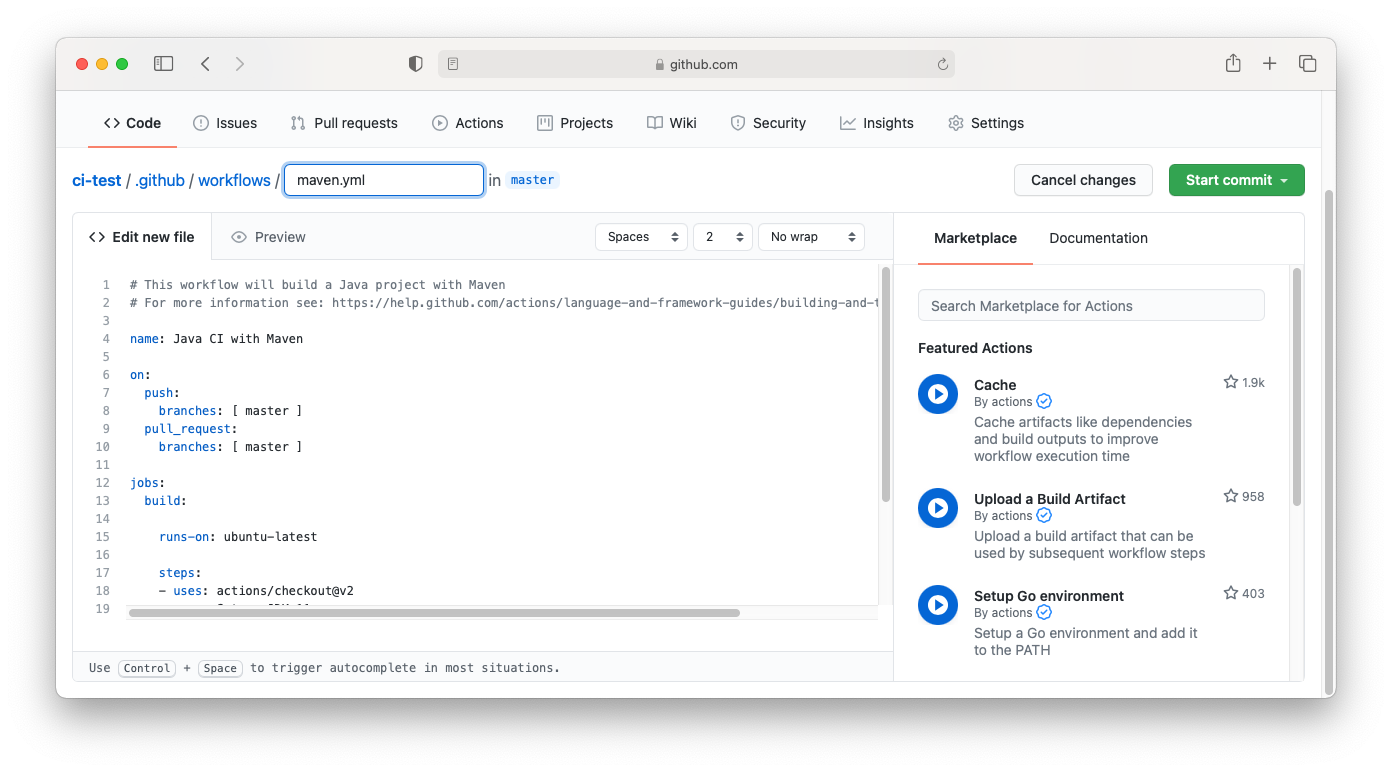The height and width of the screenshot is (772, 1392).
Task: Click code line "runs-on: ubuntu-latest"
Action: click(238, 537)
